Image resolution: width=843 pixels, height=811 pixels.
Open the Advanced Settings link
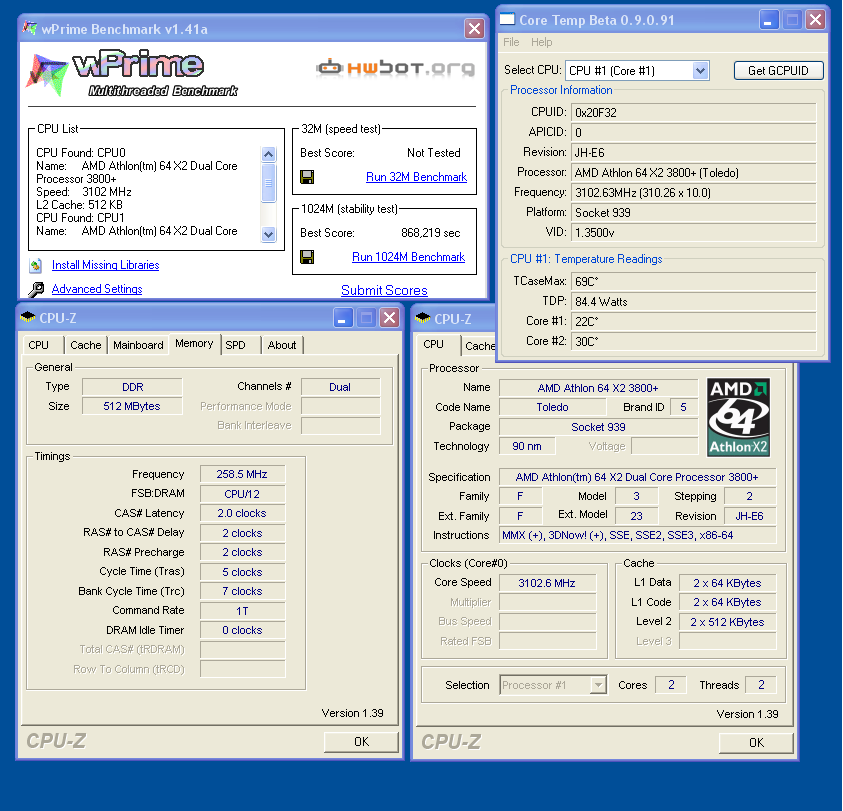pos(97,289)
